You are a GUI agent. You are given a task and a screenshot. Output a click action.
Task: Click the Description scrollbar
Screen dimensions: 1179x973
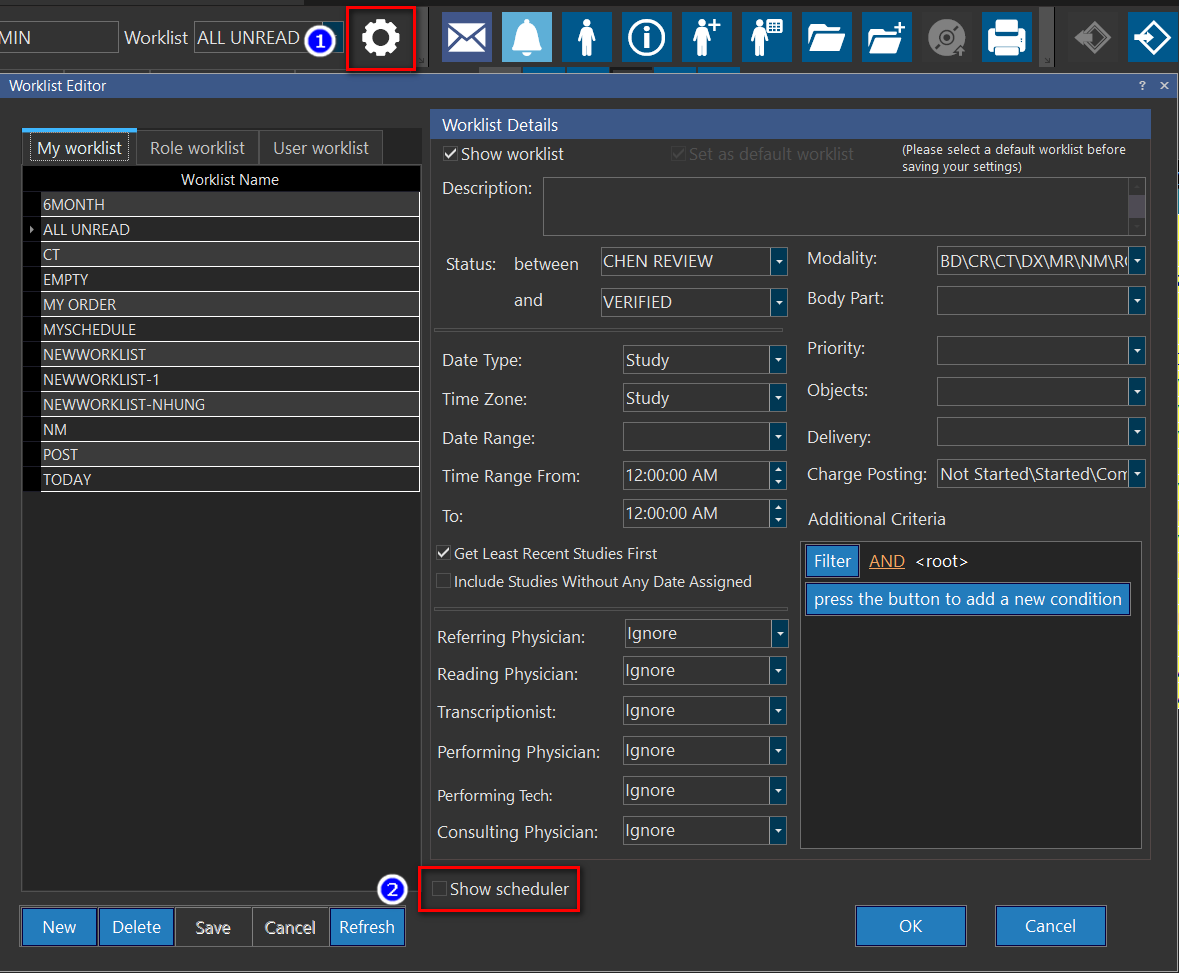(x=1136, y=206)
